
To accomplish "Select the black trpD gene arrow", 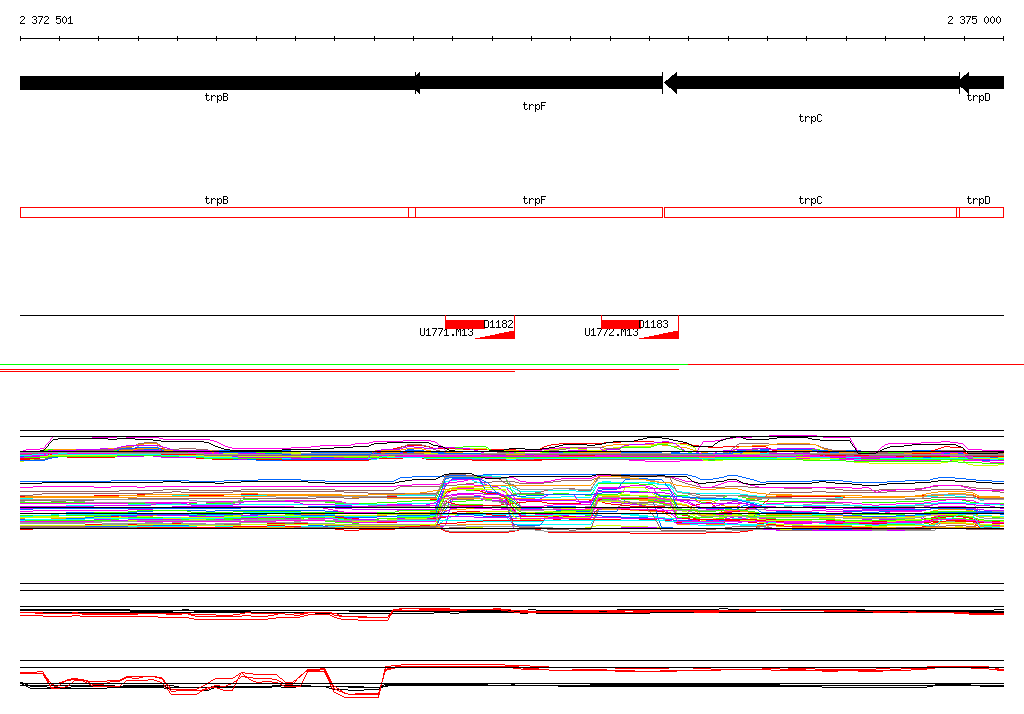I will point(982,83).
